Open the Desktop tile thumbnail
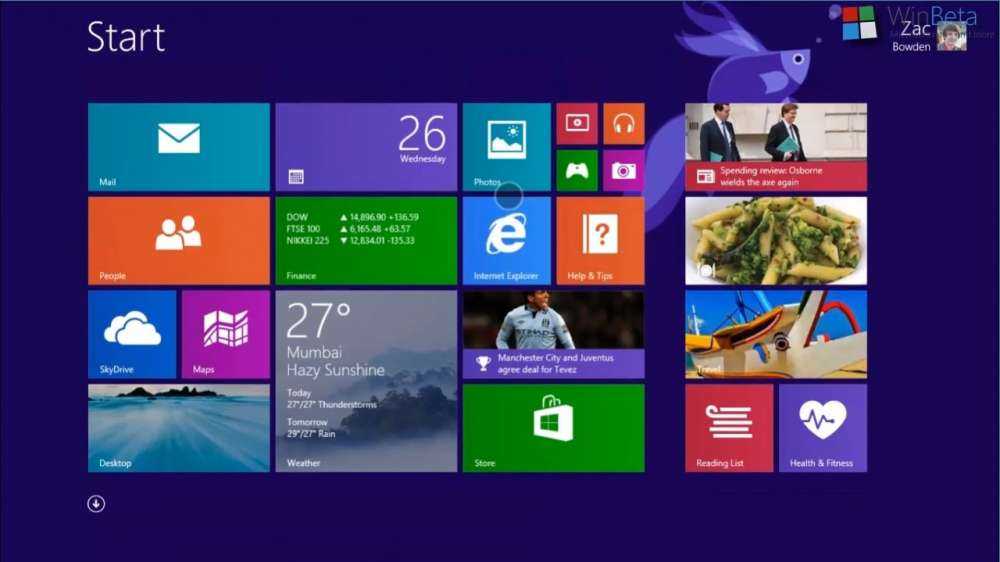 [178, 427]
